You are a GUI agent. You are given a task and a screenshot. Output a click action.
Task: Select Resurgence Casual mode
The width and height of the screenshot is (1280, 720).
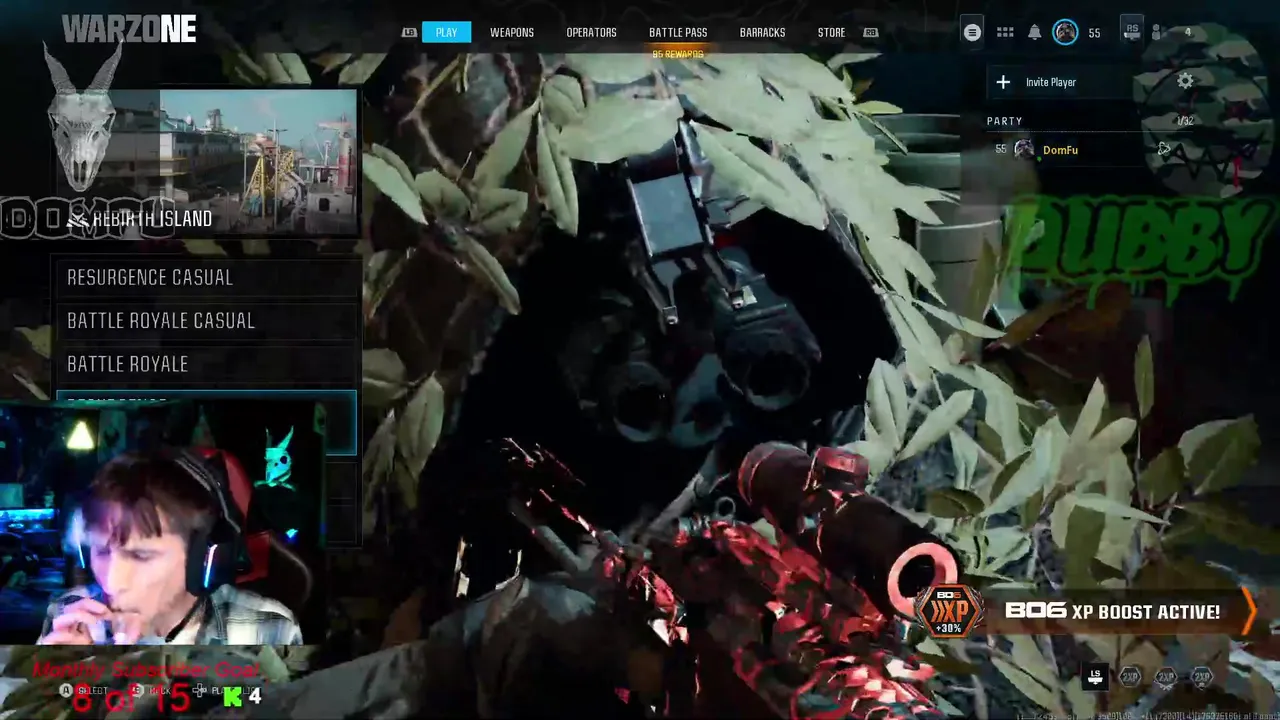tap(207, 277)
